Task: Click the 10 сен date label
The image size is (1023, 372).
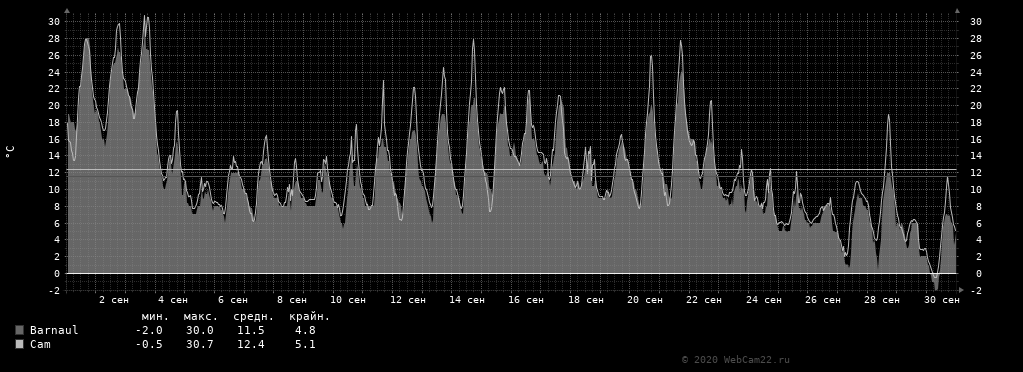Action: pyautogui.click(x=348, y=300)
